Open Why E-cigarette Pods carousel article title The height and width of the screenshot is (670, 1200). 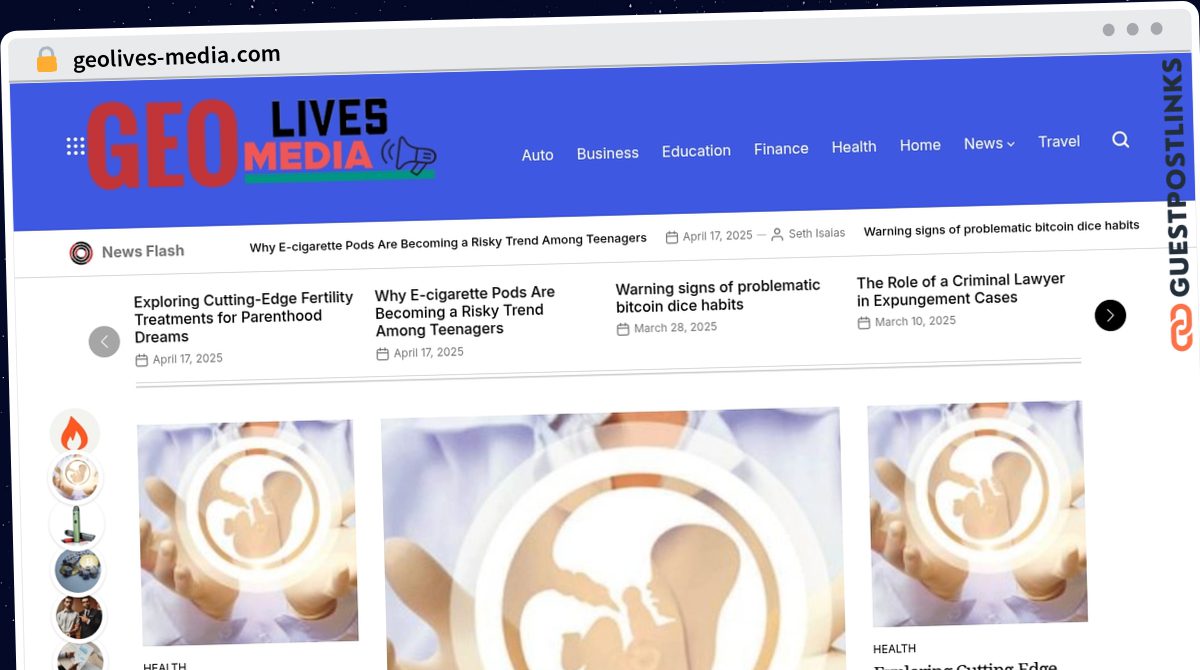point(465,311)
